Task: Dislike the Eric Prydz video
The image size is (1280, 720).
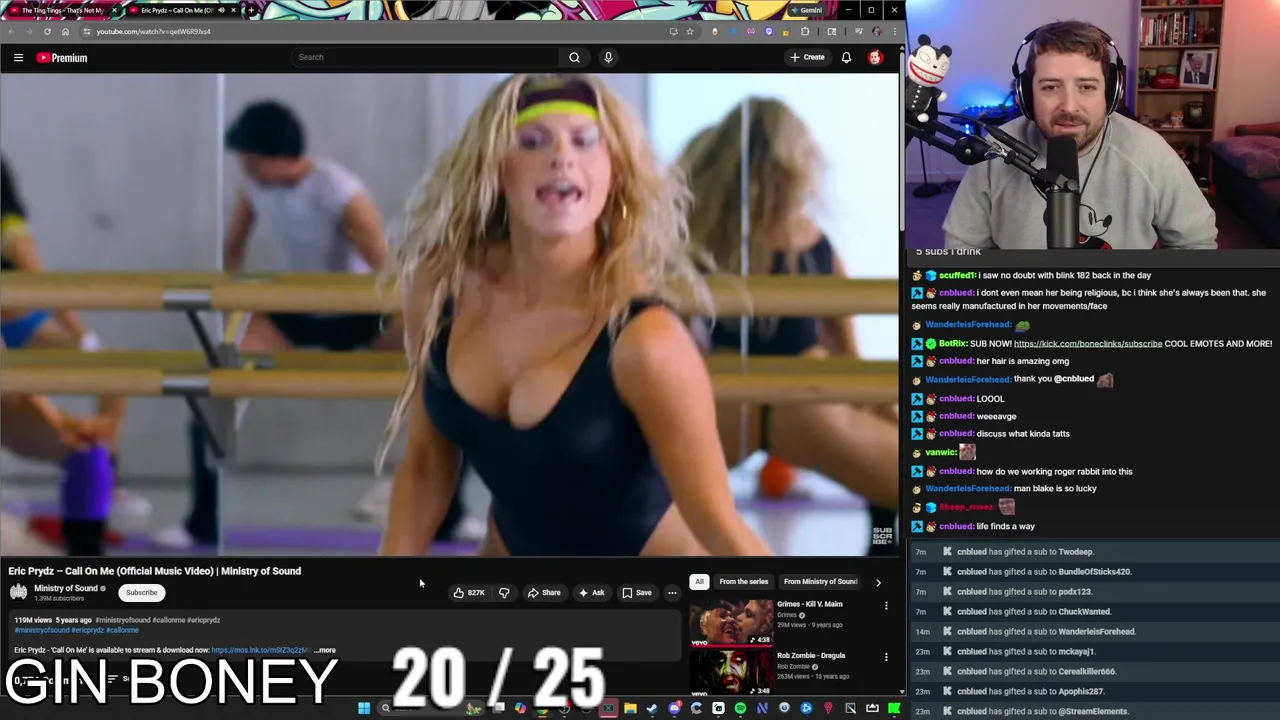Action: pyautogui.click(x=504, y=593)
